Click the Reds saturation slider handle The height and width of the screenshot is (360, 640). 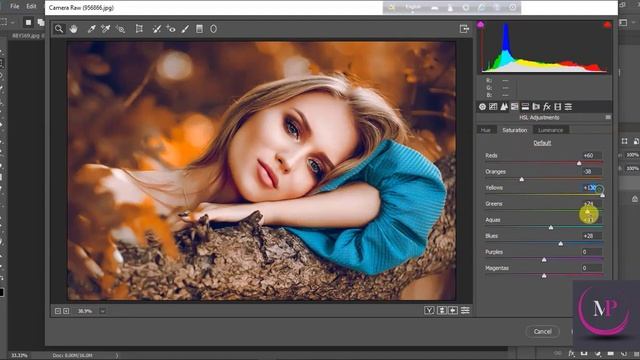579,163
